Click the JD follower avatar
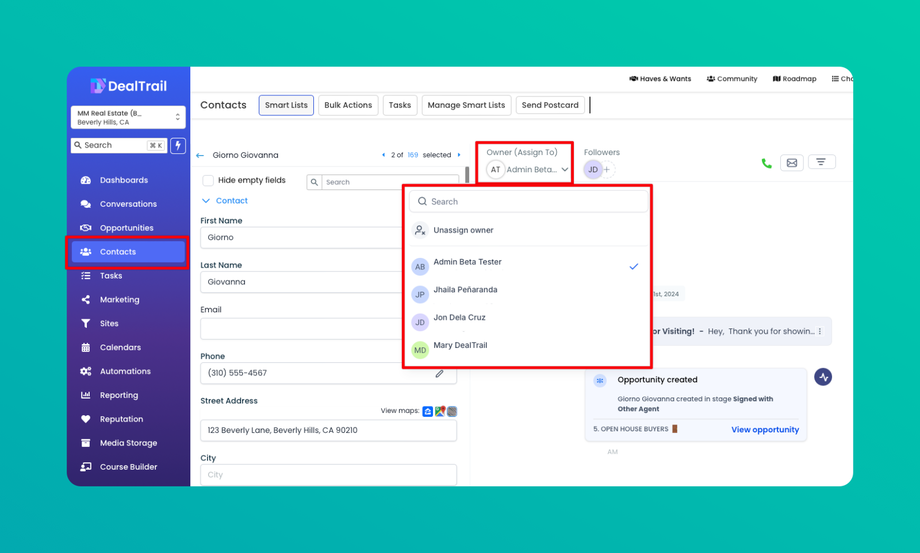The width and height of the screenshot is (920, 553). pyautogui.click(x=593, y=169)
